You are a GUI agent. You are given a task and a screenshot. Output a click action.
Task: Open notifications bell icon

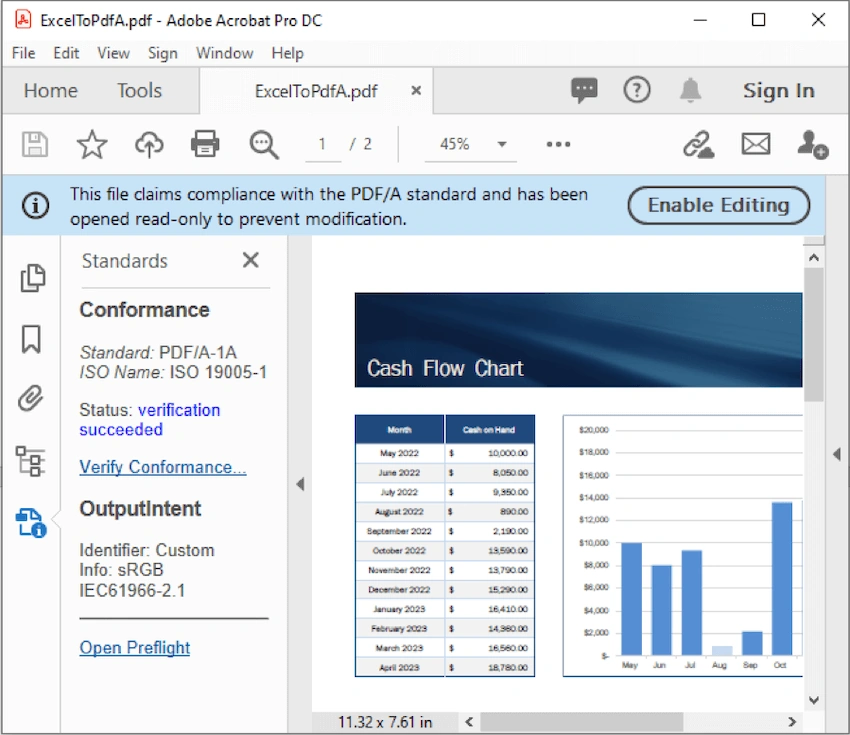(x=690, y=90)
